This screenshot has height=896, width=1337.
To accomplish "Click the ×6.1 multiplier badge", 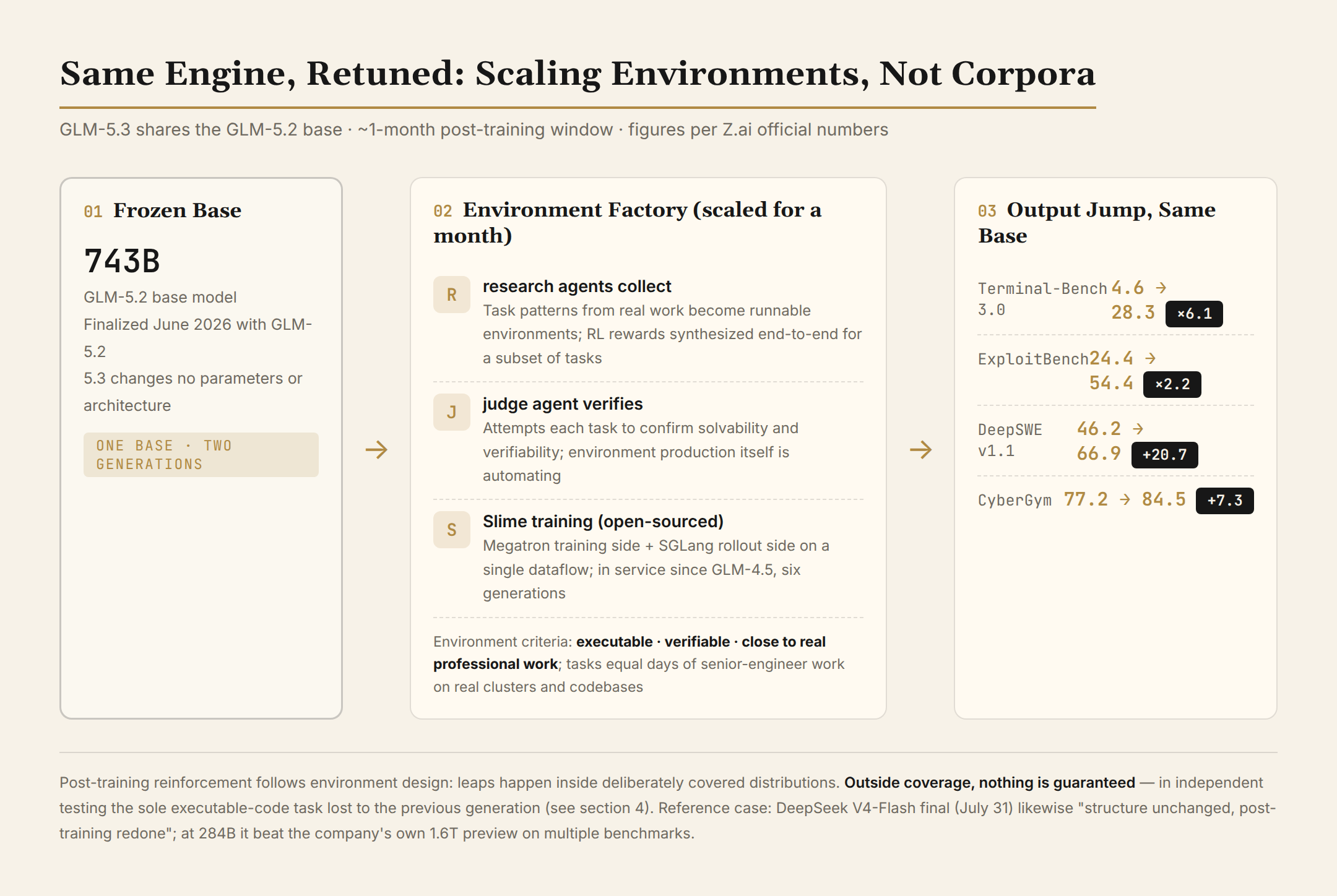I will point(1194,314).
